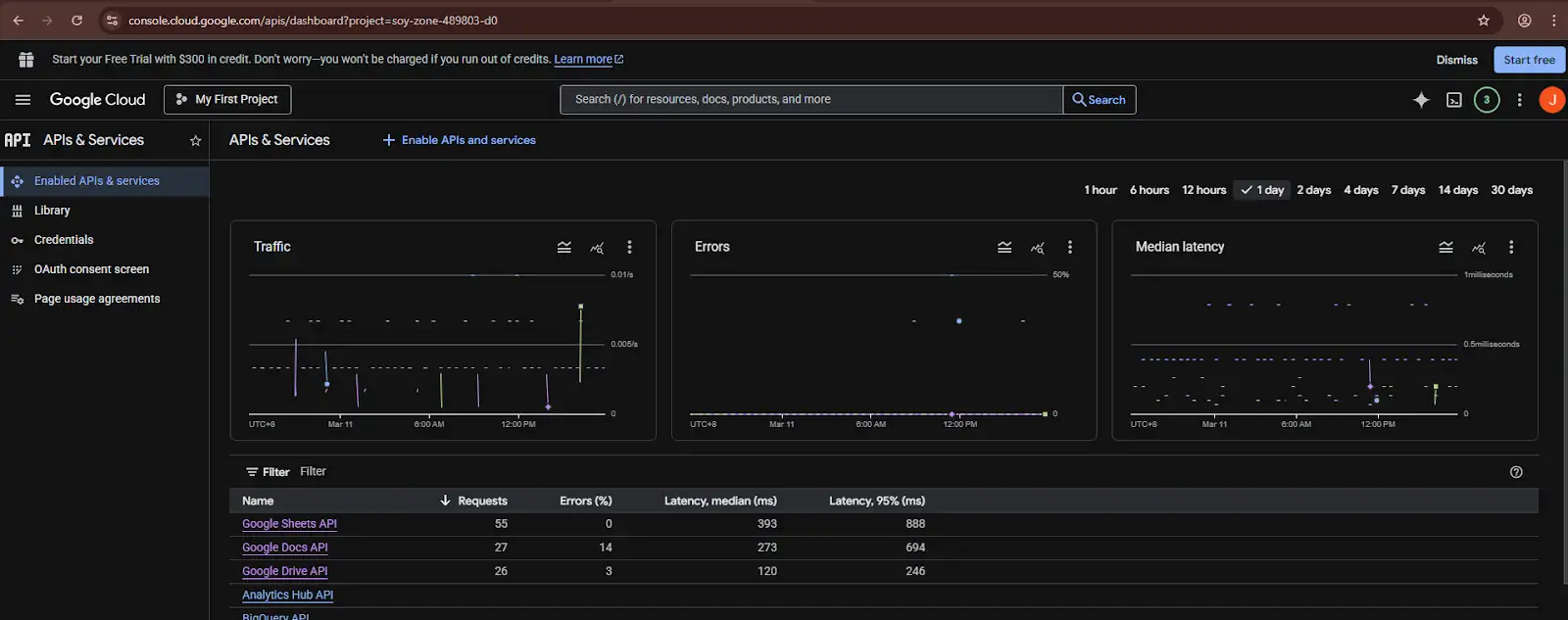
Task: Explore Median latency chart data icon
Action: click(x=1479, y=248)
